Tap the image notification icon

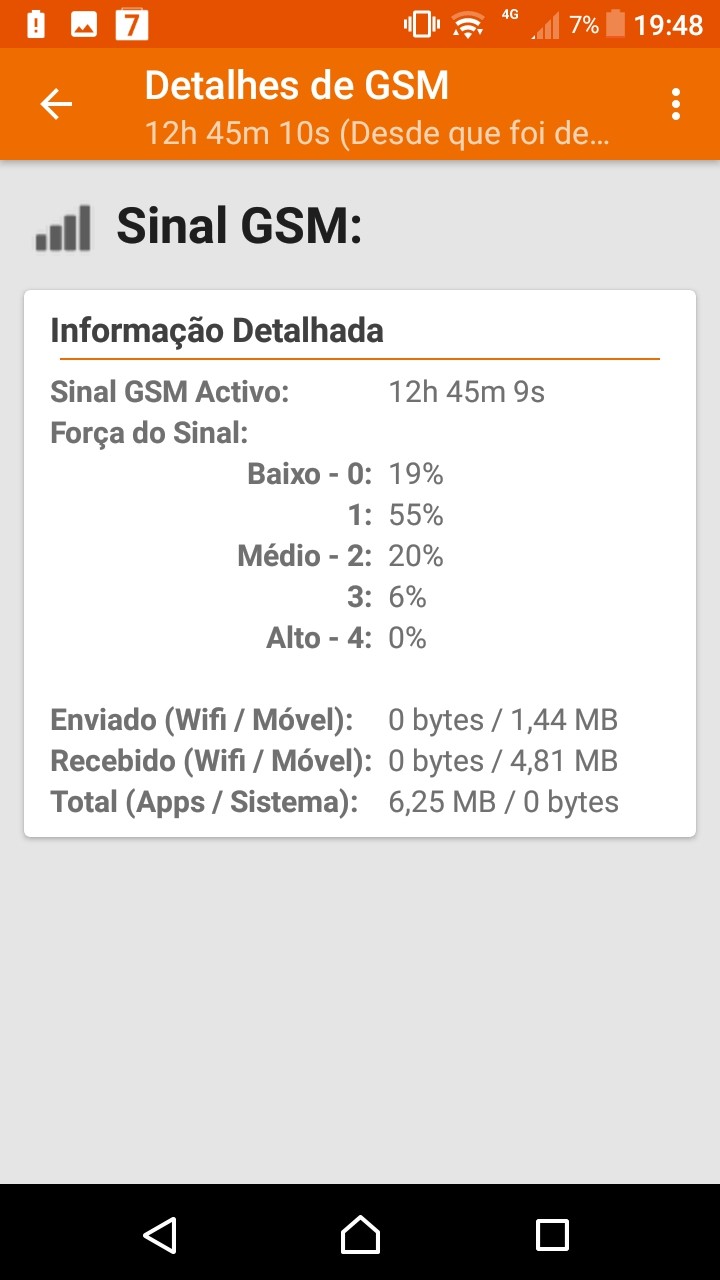[x=83, y=24]
